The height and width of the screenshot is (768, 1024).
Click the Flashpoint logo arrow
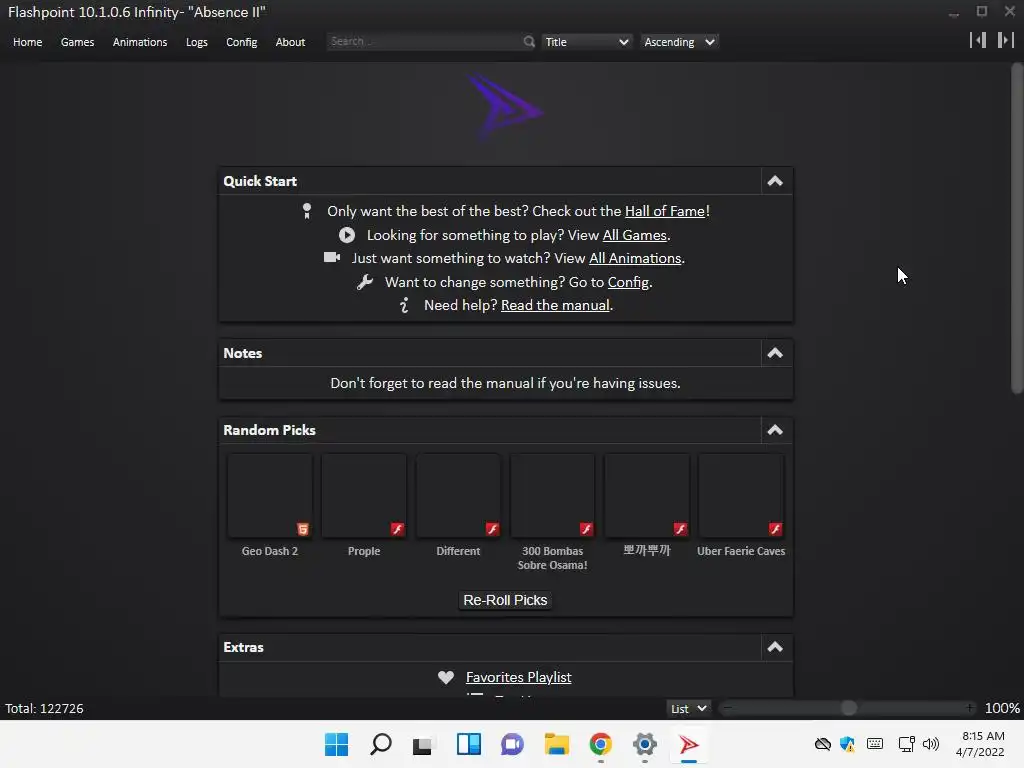(x=504, y=106)
